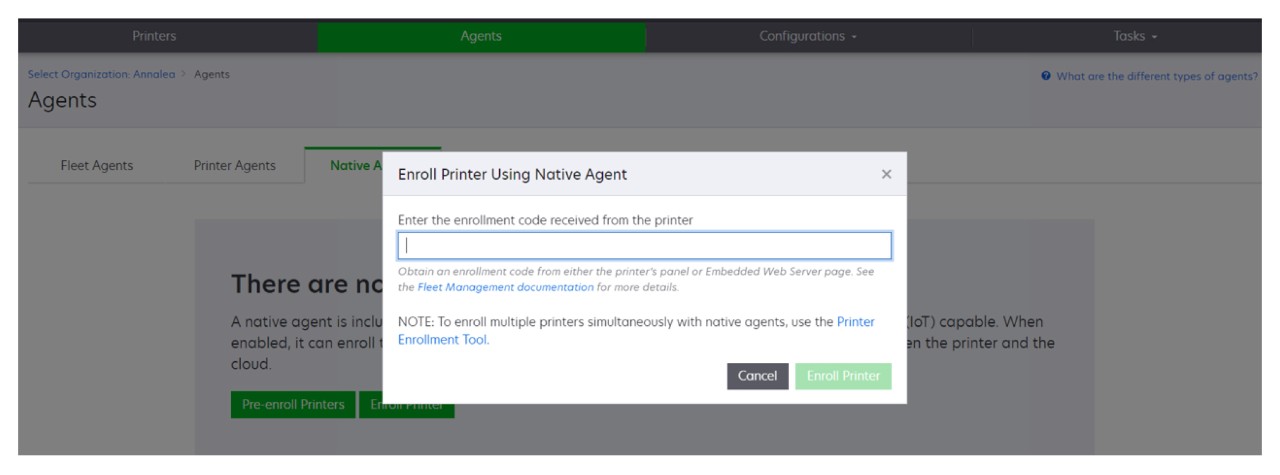Go to the Printers navigation tab

[153, 37]
